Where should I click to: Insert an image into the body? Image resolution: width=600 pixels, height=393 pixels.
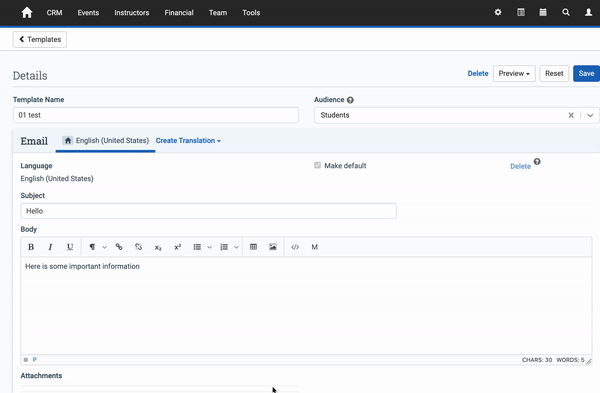point(273,247)
